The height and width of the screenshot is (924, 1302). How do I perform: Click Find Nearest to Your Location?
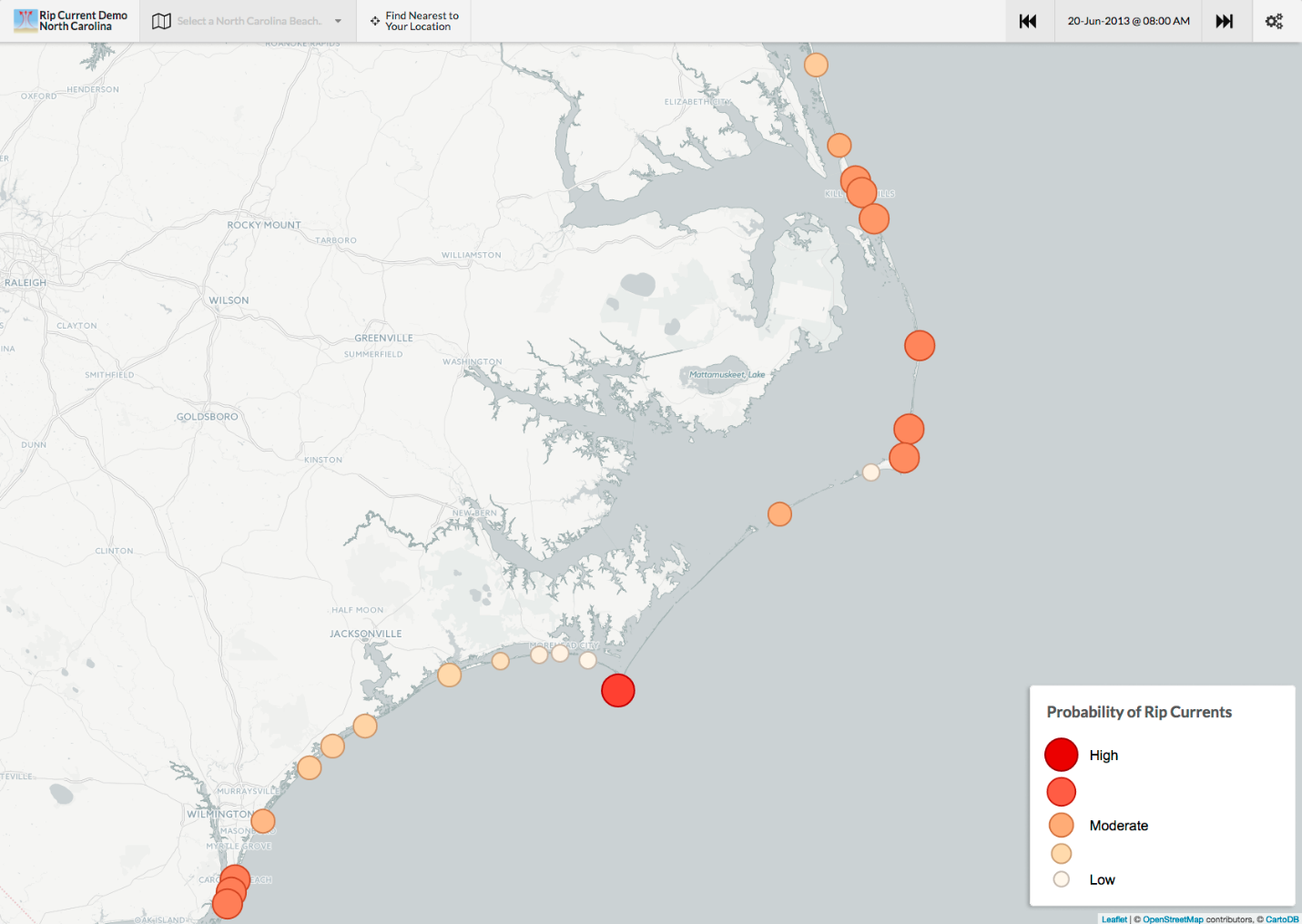(x=414, y=21)
